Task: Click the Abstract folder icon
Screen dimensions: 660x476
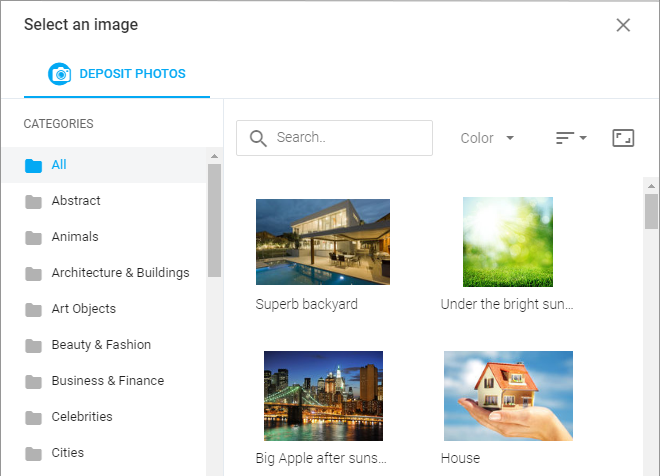Action: pos(33,202)
